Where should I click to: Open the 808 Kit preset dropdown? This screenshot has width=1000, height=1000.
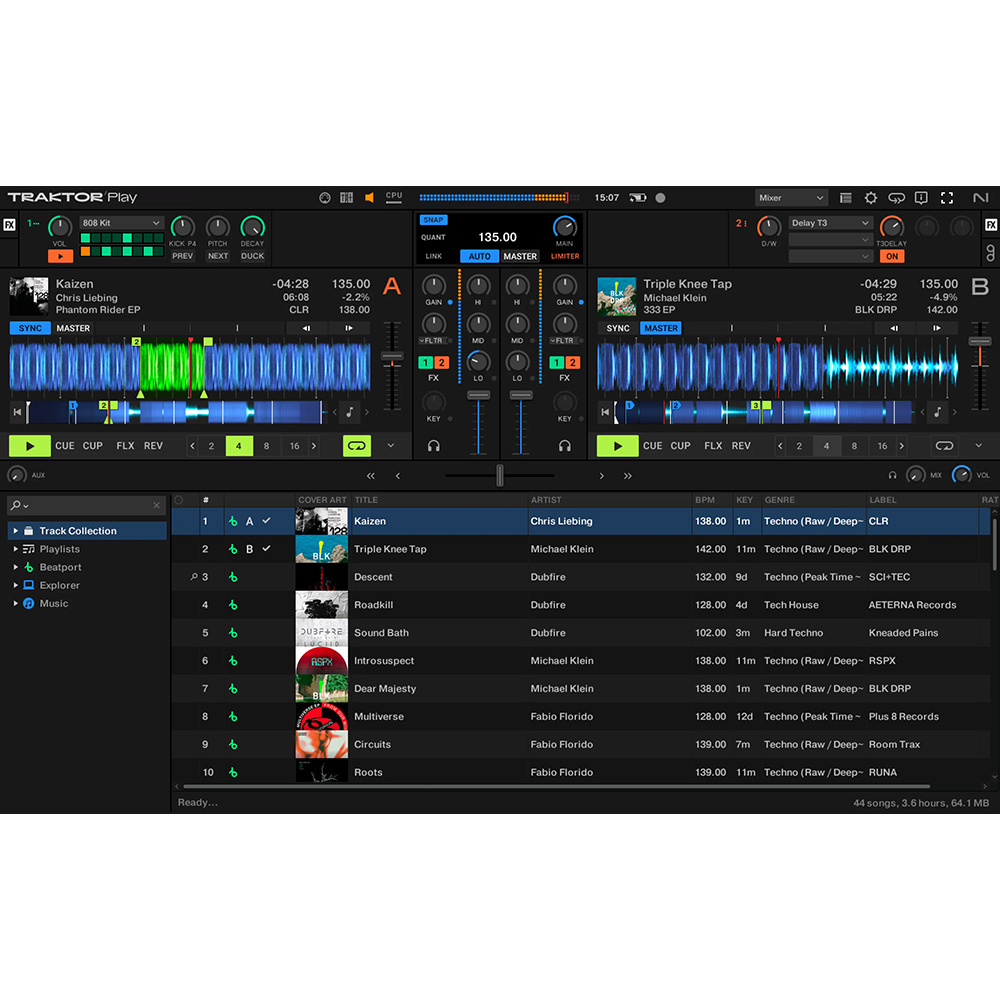[121, 222]
